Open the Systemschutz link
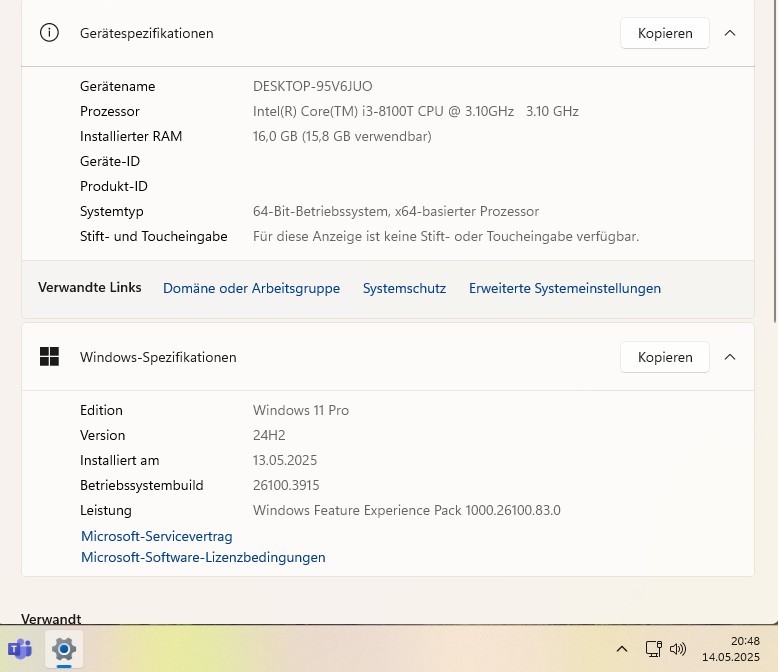This screenshot has width=778, height=672. 404,288
